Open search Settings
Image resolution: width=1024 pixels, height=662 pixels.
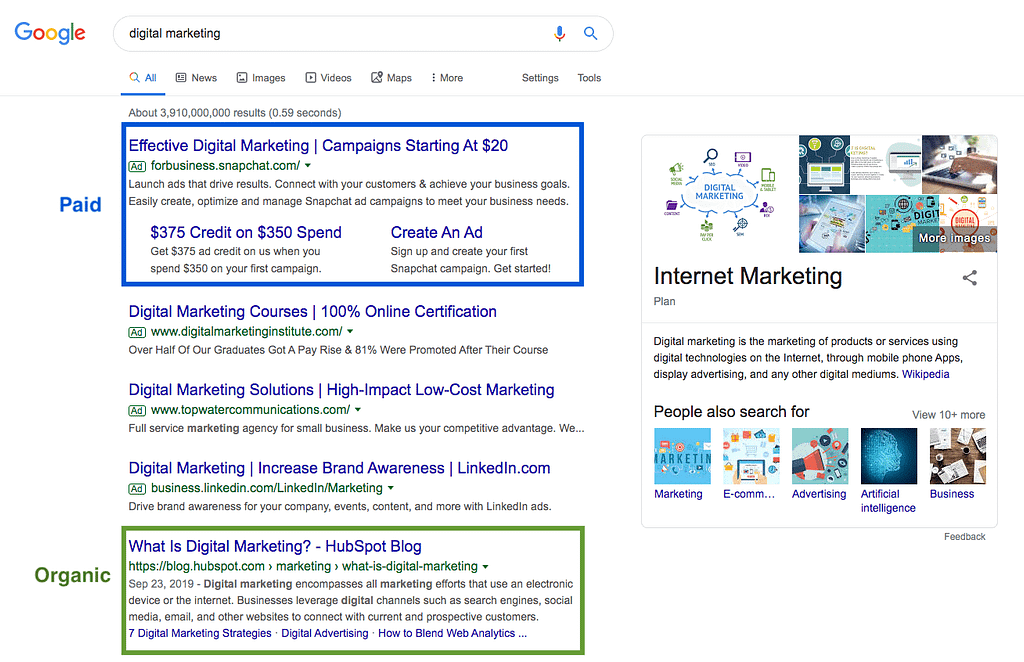point(540,78)
